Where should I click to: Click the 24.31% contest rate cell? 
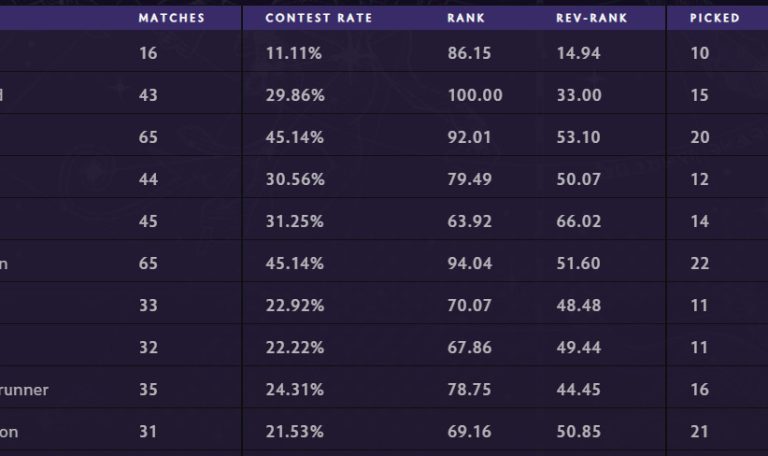tap(294, 390)
